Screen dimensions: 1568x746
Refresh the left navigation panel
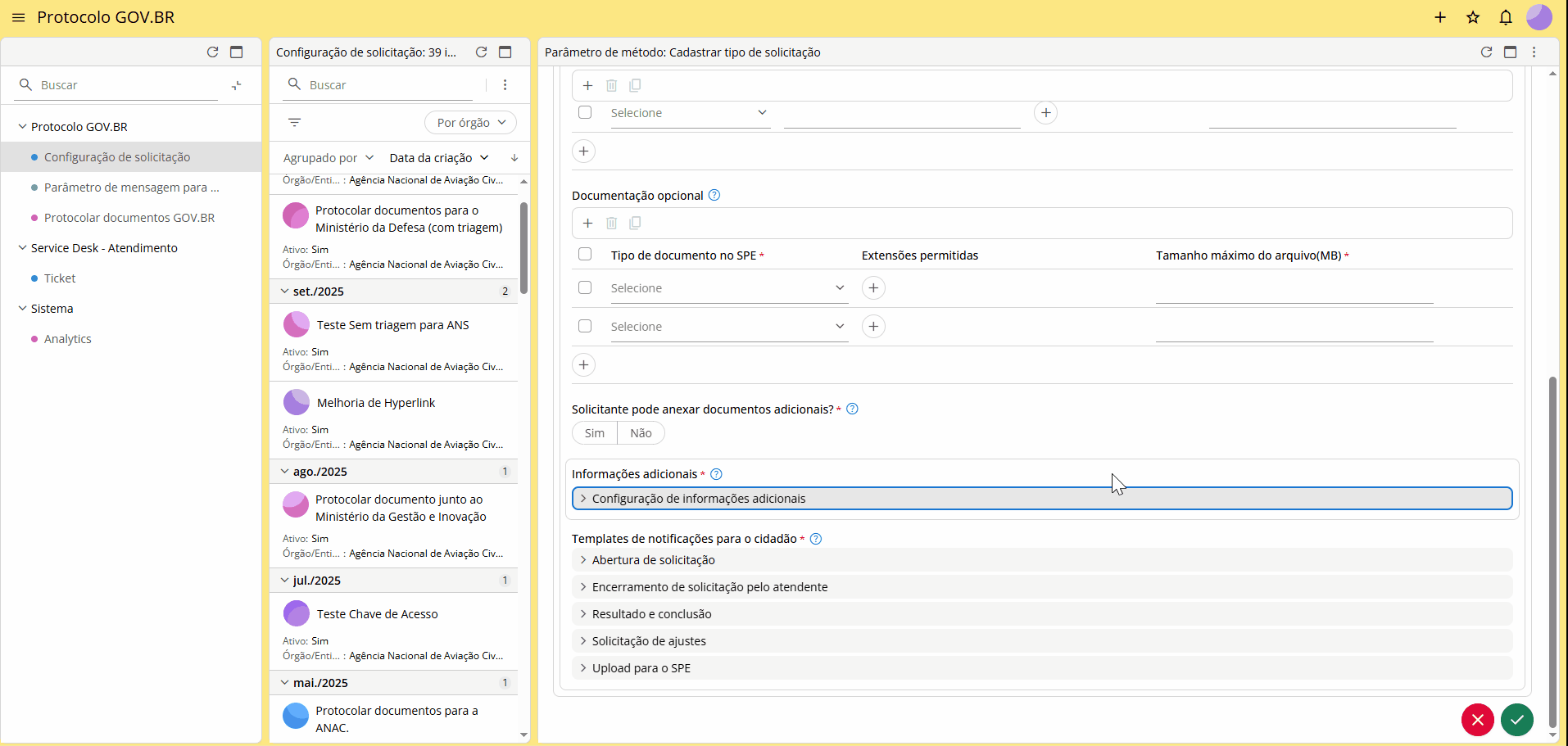point(212,52)
